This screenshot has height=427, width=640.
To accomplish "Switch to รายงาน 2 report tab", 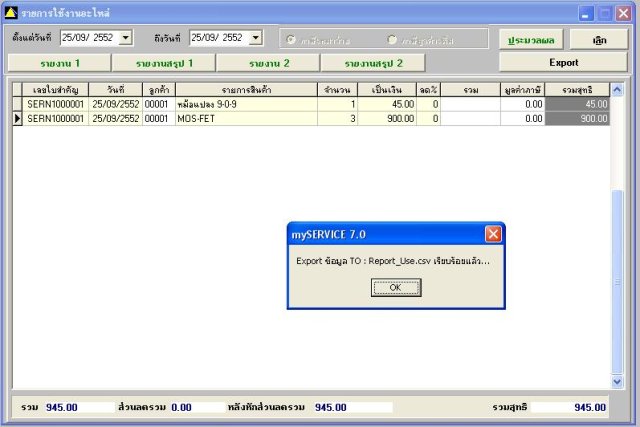I will pos(269,63).
